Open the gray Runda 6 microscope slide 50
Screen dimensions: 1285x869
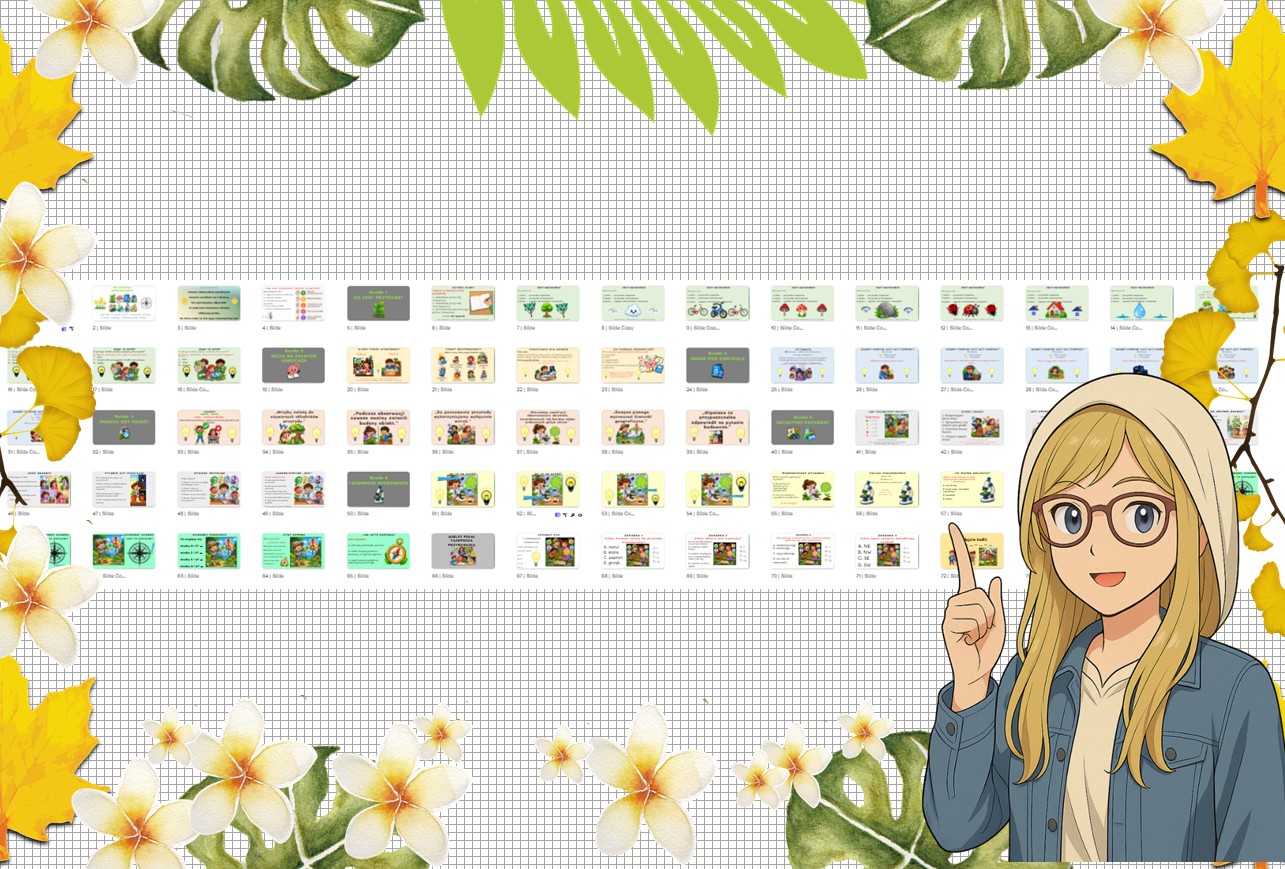tap(378, 489)
